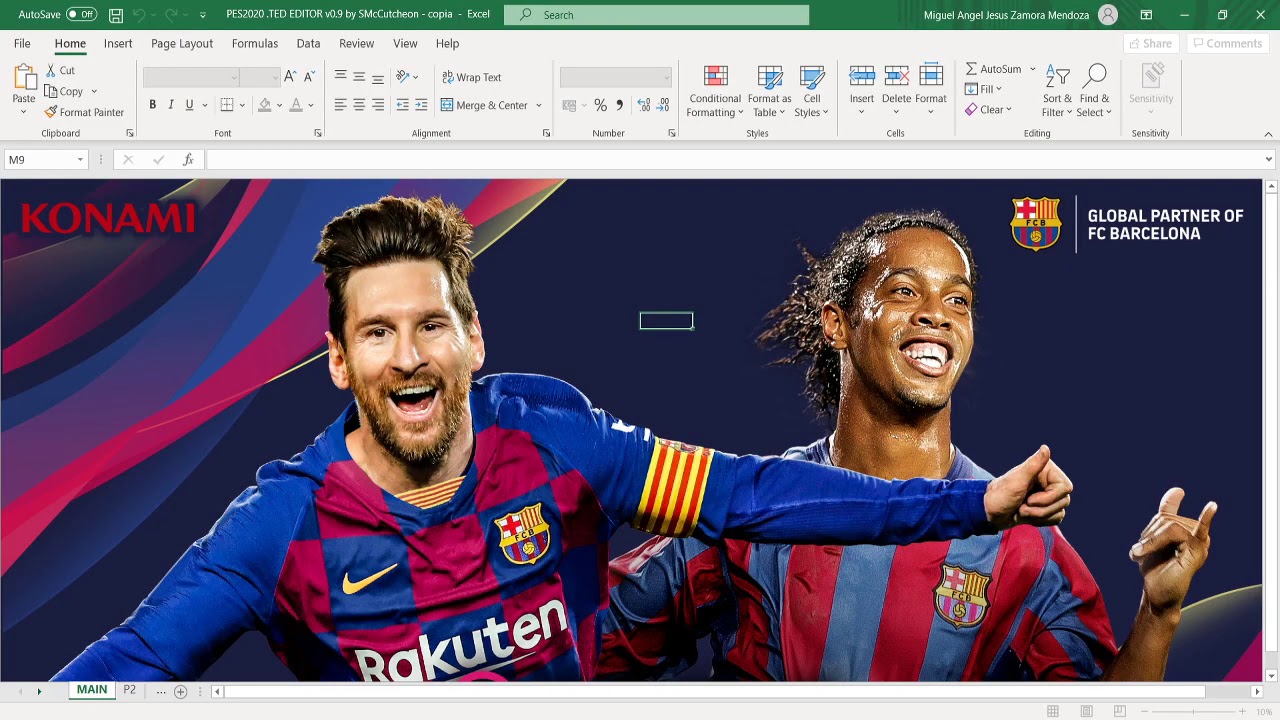Switch to the View tab

[x=405, y=44]
